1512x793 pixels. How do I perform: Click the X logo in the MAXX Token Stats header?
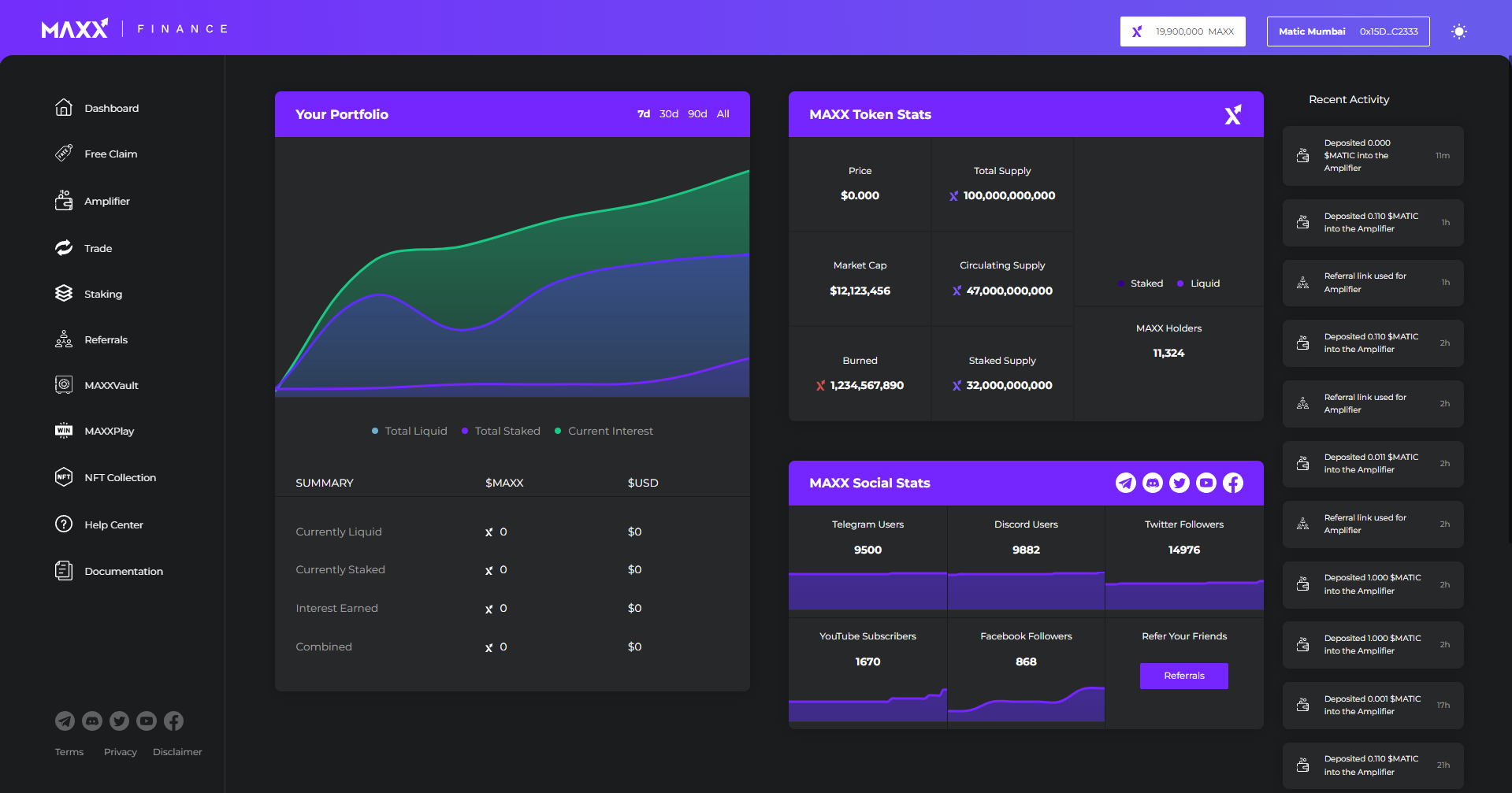1233,114
